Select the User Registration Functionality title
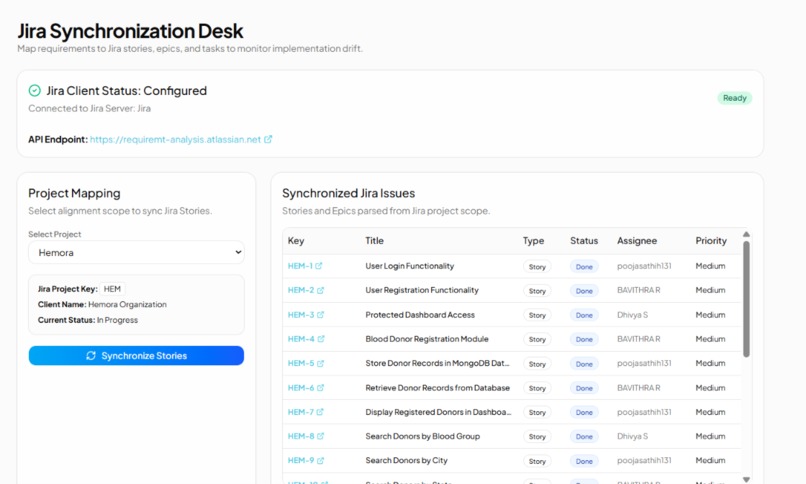Image resolution: width=806 pixels, height=484 pixels. tap(422, 290)
